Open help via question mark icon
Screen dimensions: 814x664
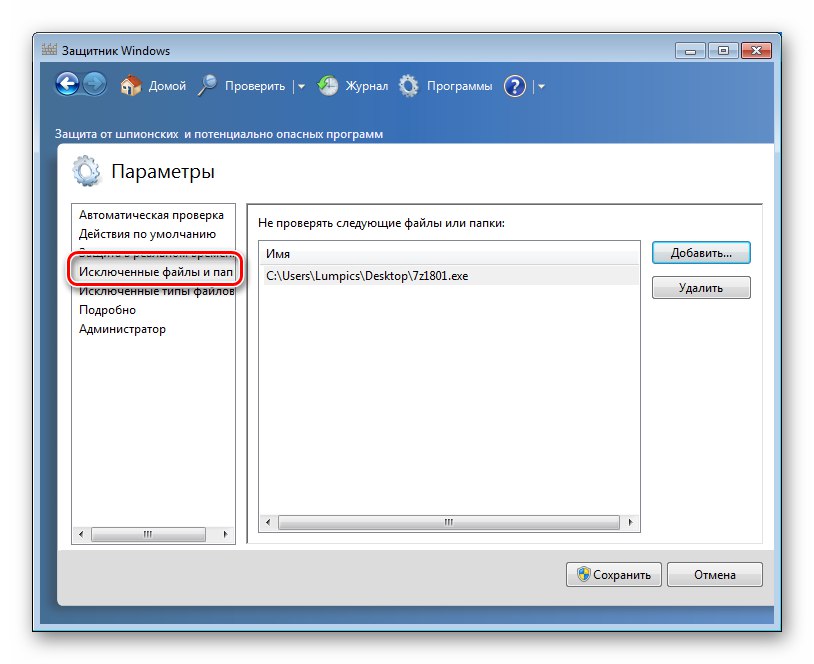tap(514, 86)
